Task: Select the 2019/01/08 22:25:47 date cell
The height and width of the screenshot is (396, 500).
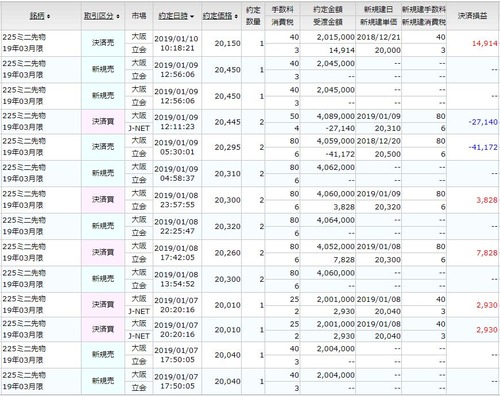Action: [176, 226]
